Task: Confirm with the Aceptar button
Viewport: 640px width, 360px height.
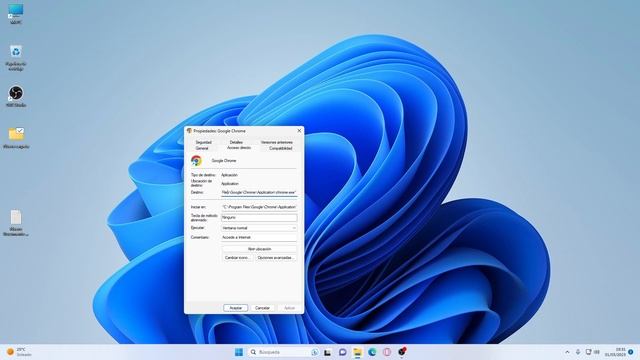Action: (x=236, y=308)
